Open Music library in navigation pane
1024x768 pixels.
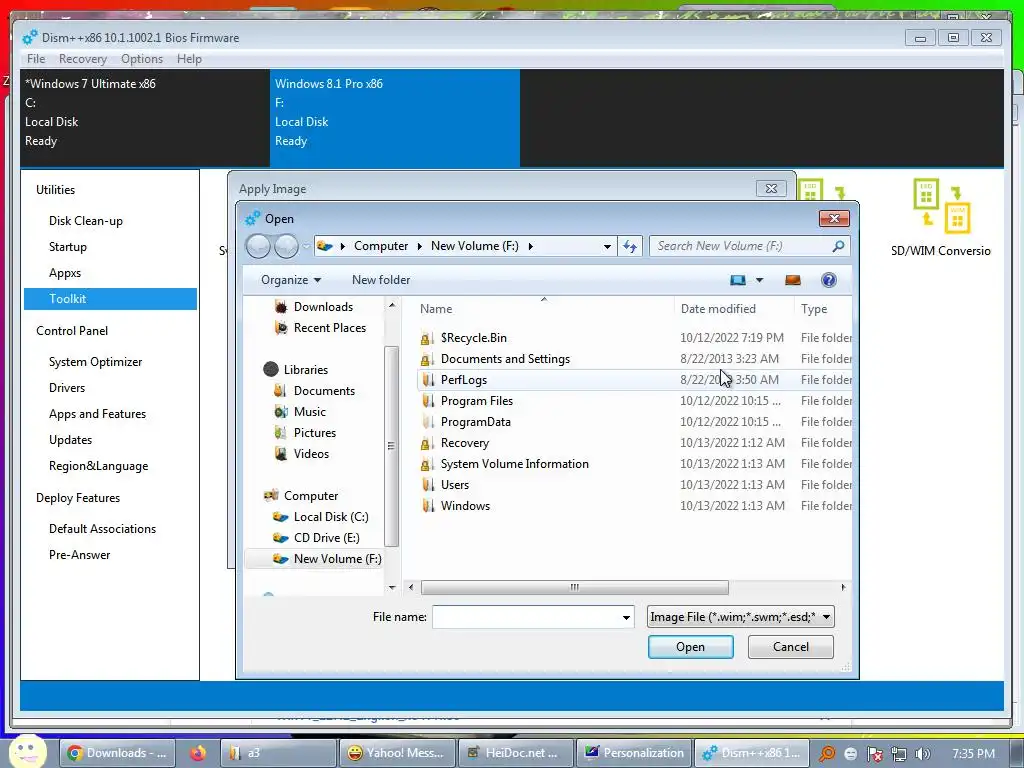point(309,411)
